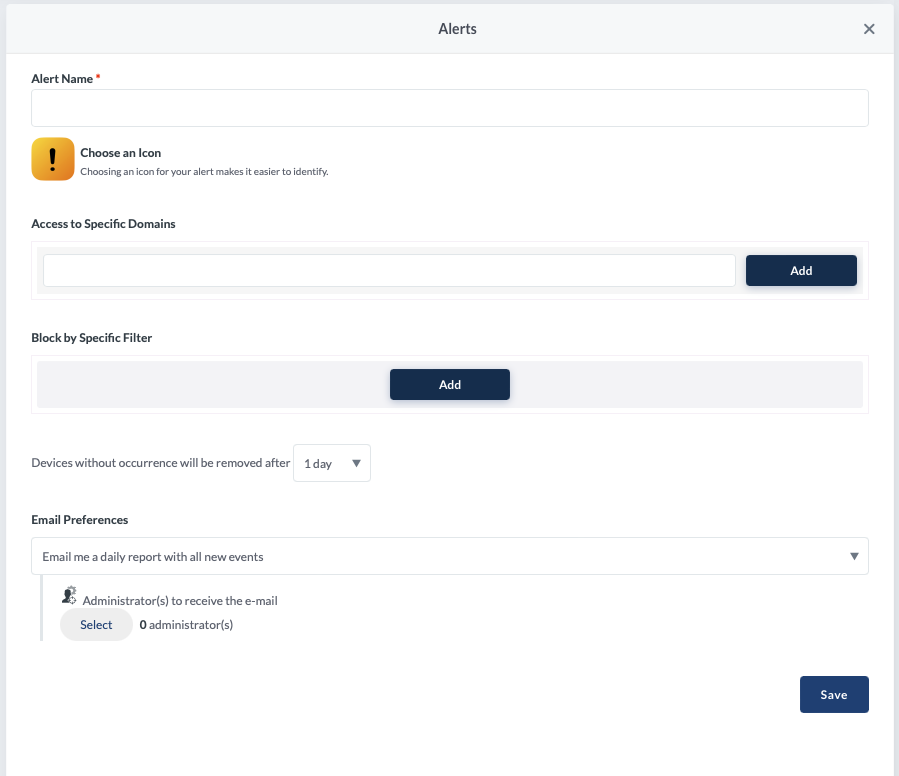Viewport: 899px width, 776px height.
Task: Click the yellow exclamation alert icon
Action: (x=53, y=159)
